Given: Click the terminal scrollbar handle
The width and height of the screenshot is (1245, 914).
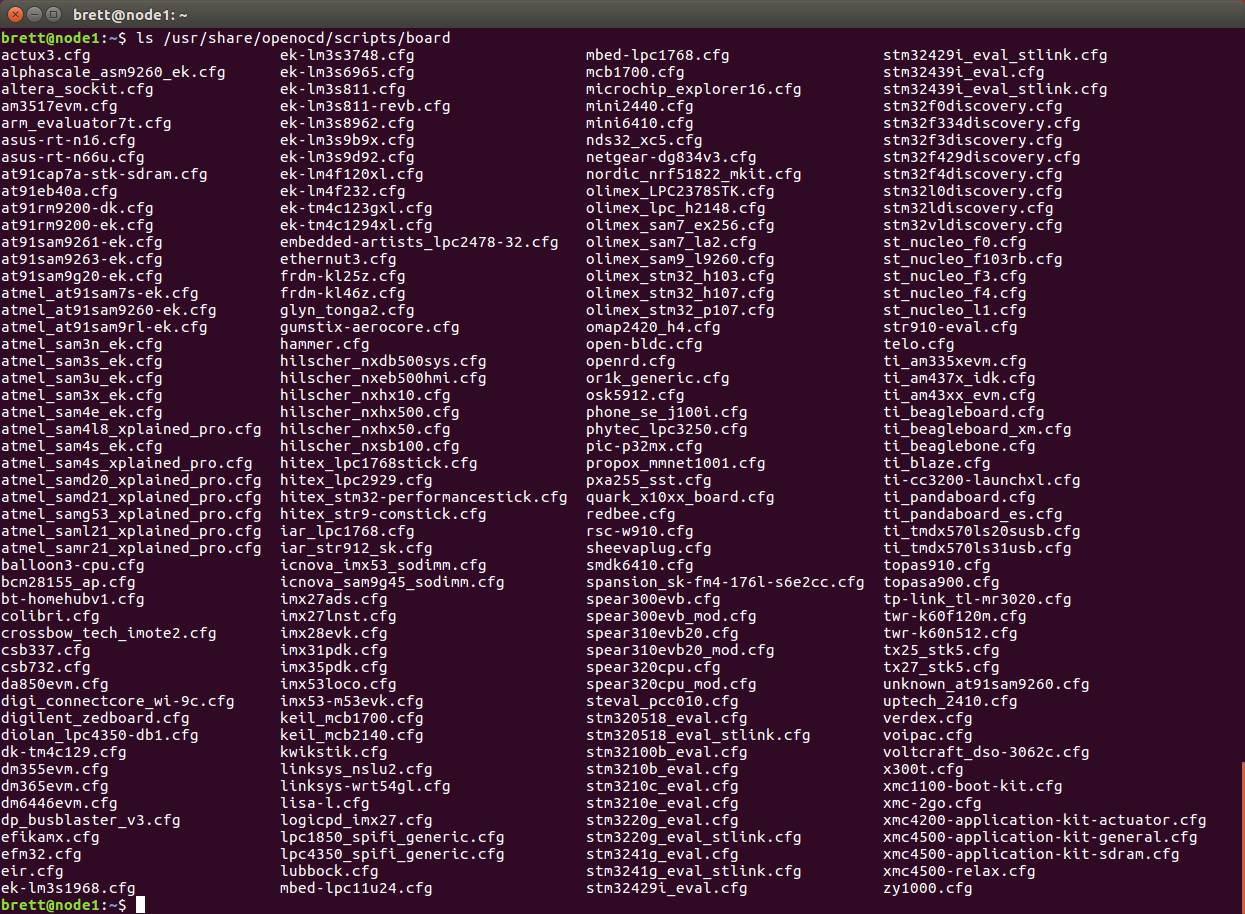Looking at the screenshot, I should click(1242, 836).
